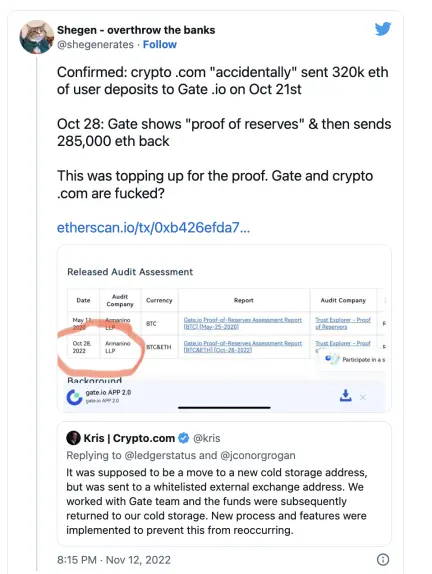Click the Participate in a survey popup
Image resolution: width=432 pixels, height=574 pixels.
pyautogui.click(x=354, y=359)
